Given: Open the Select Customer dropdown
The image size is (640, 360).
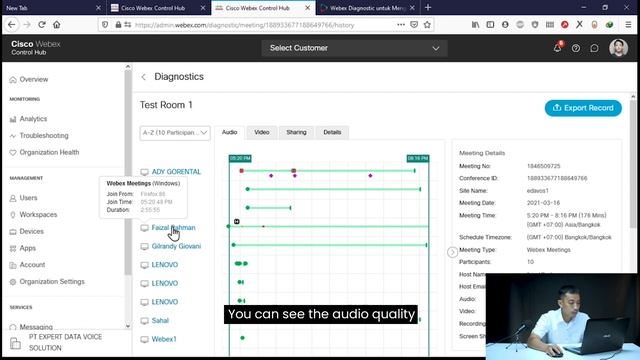Looking at the screenshot, I should [x=354, y=48].
